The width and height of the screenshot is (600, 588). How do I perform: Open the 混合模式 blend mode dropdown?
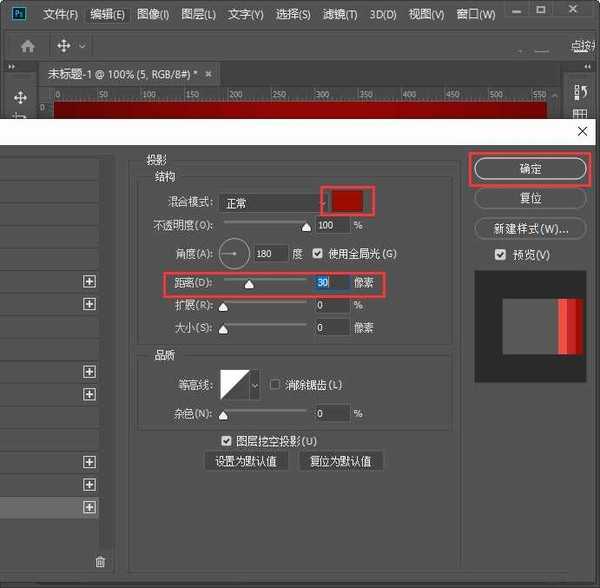pos(270,203)
